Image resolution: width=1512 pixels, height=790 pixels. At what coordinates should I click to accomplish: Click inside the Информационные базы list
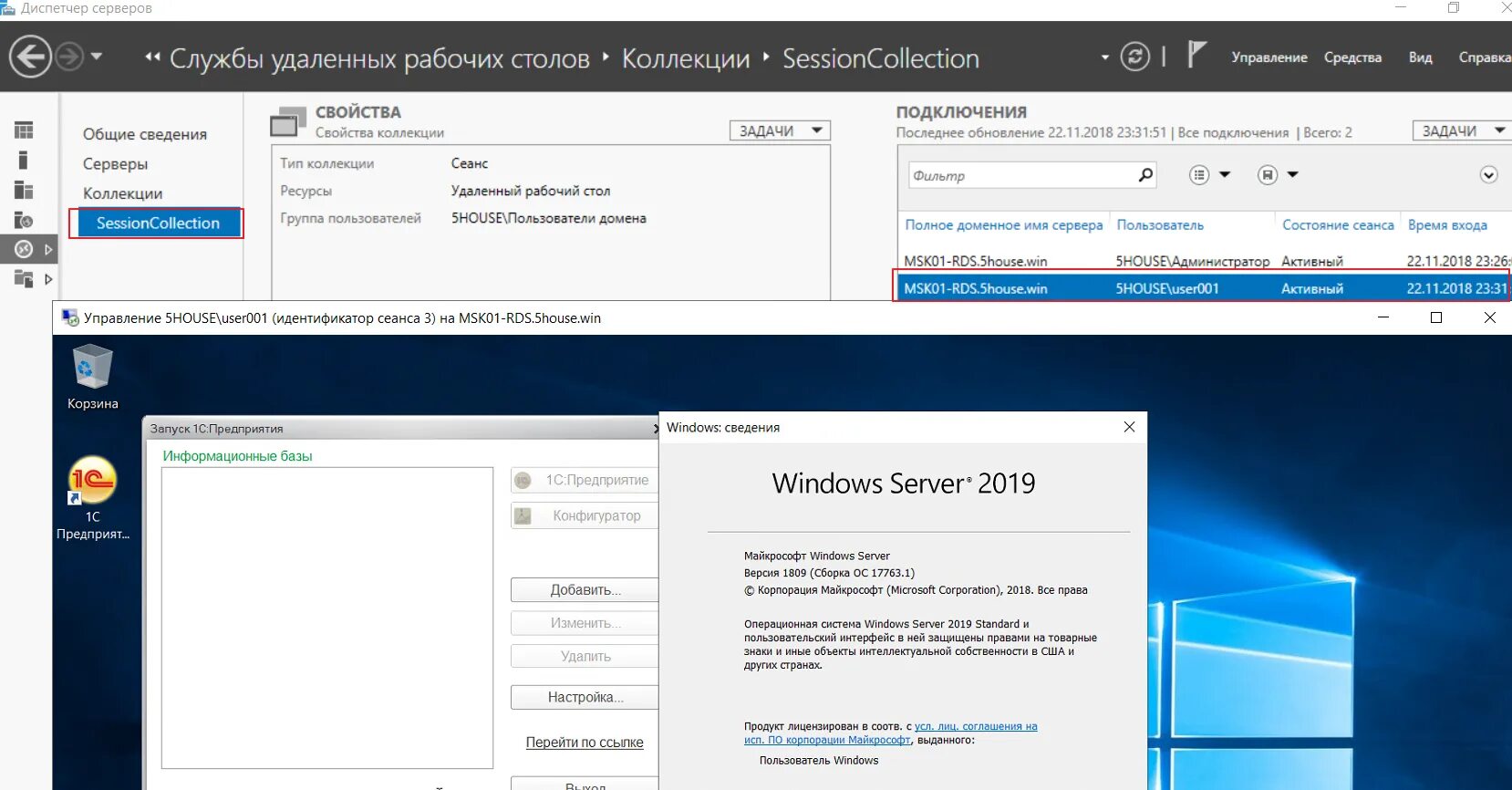(x=327, y=618)
